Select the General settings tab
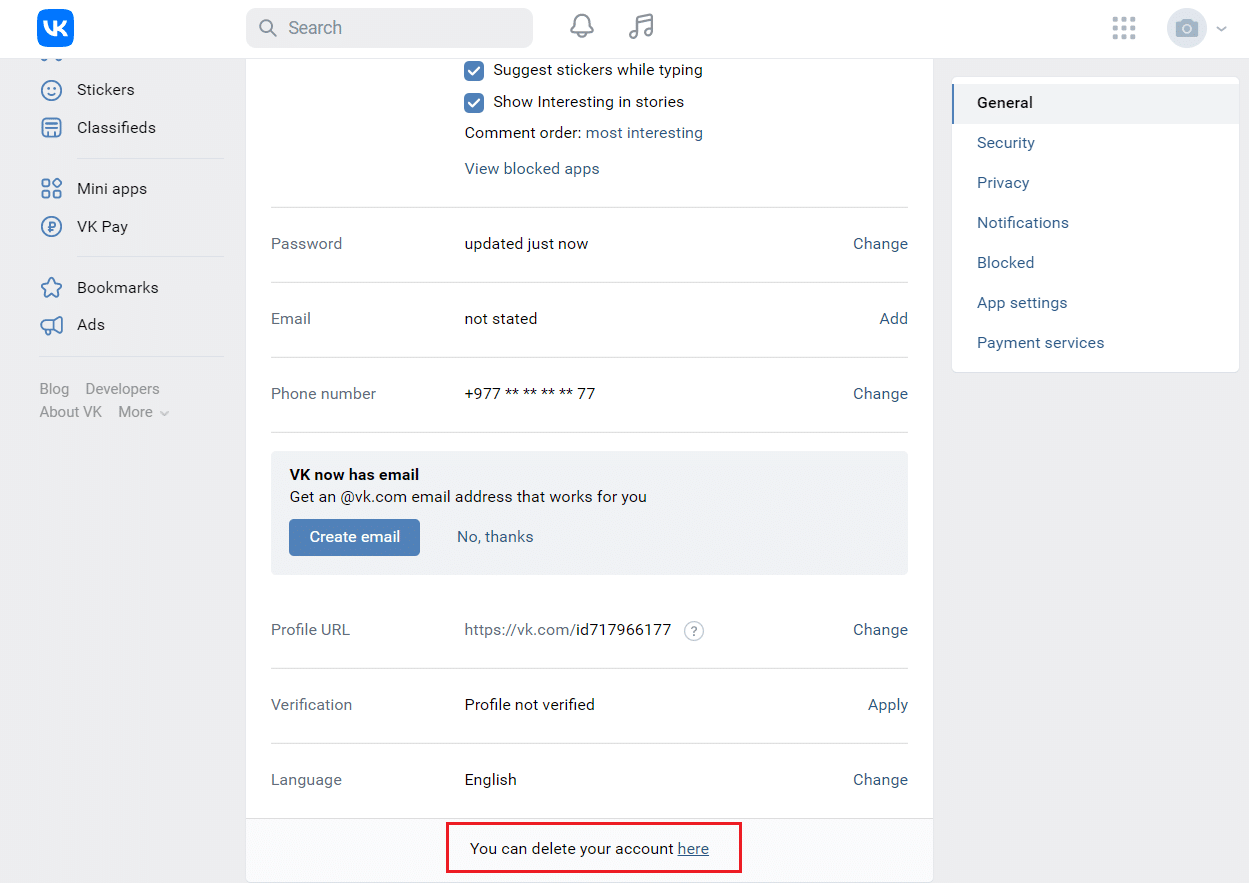Screen dimensions: 1249x883 click(x=1095, y=103)
